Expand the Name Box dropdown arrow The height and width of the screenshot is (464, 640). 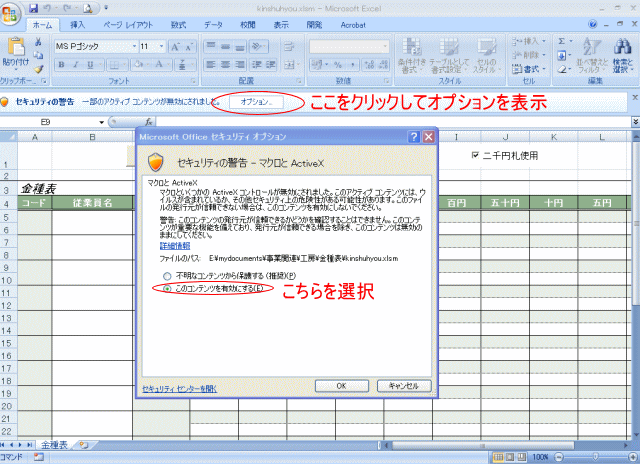(x=102, y=122)
